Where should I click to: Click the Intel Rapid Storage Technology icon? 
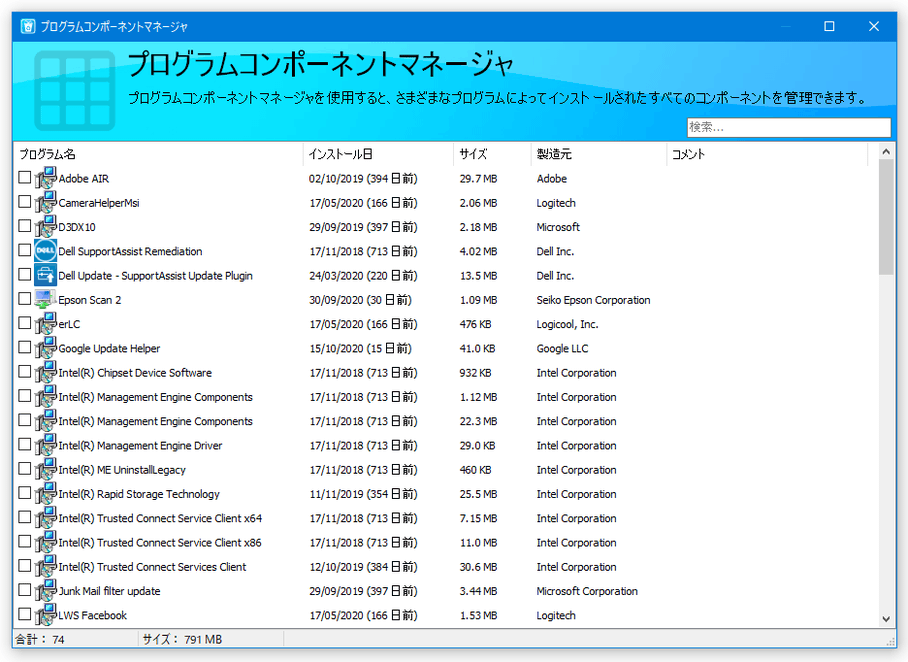pos(45,494)
